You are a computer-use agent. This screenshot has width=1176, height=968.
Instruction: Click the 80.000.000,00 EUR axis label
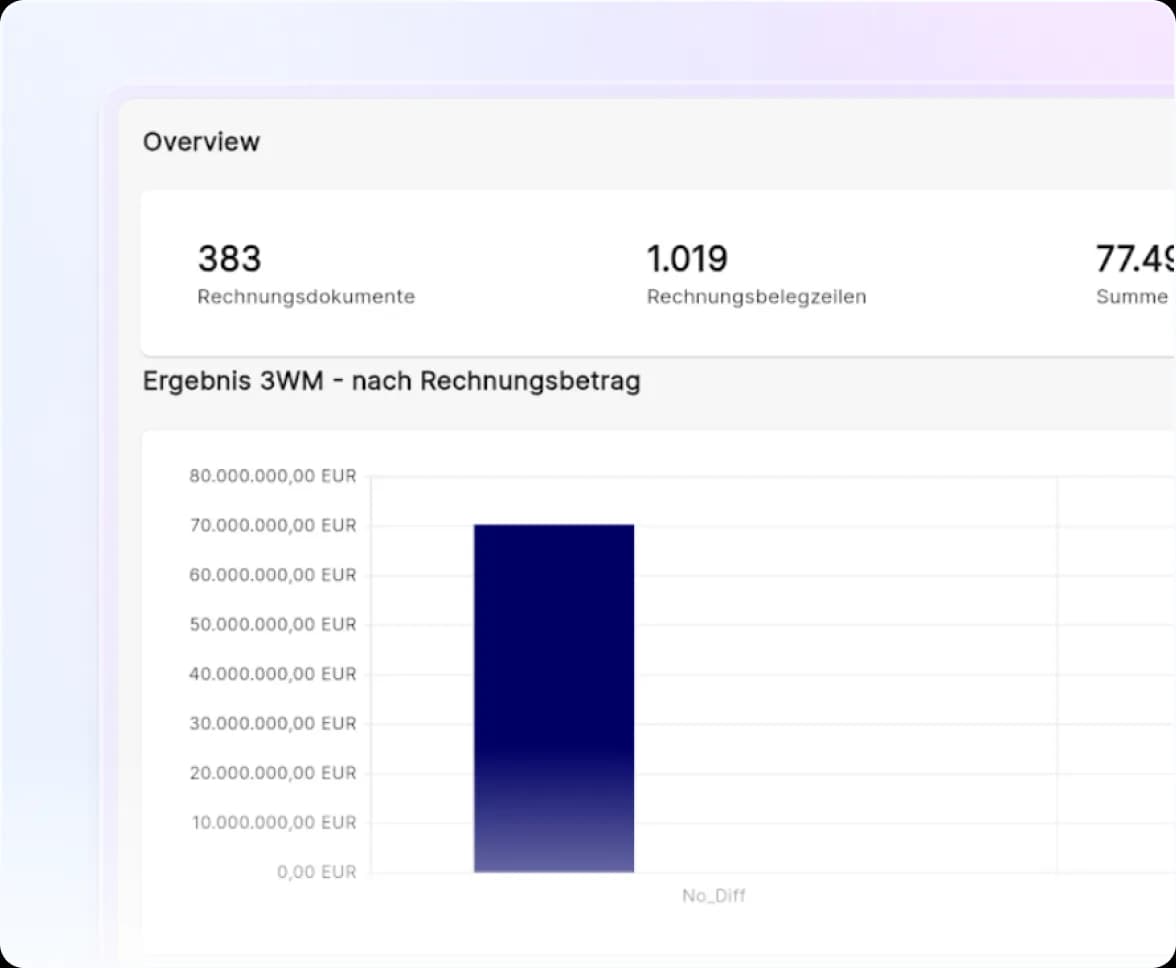(272, 476)
